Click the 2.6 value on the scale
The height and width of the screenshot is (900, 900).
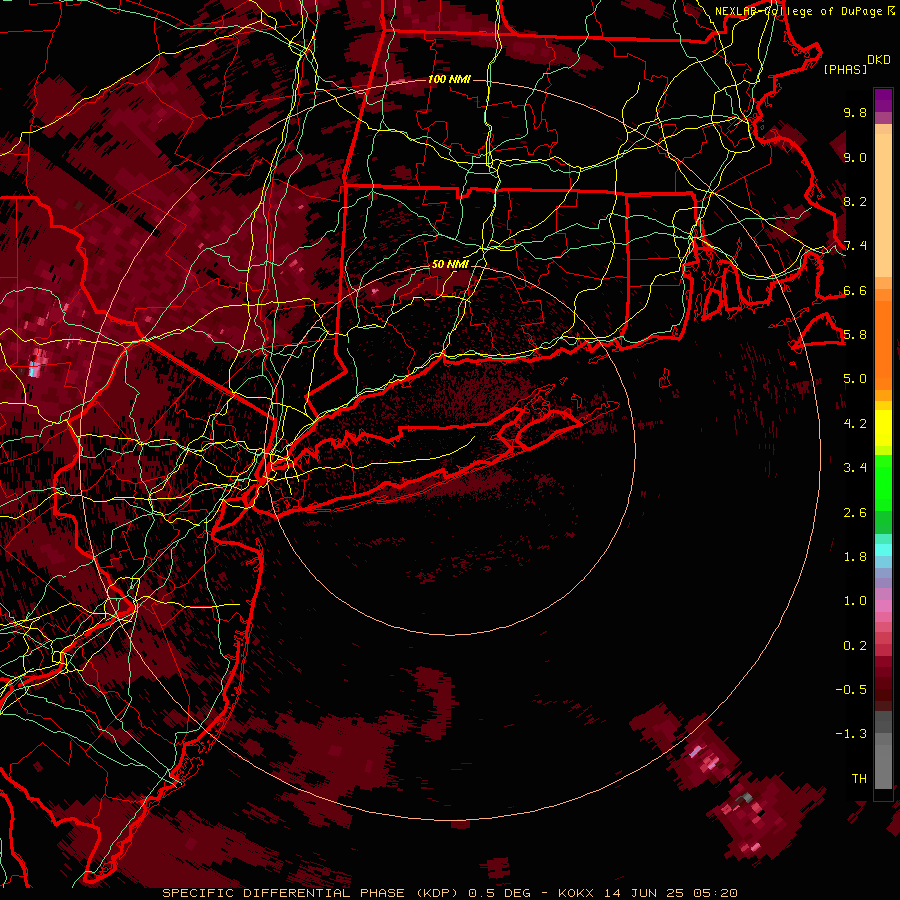(x=855, y=513)
